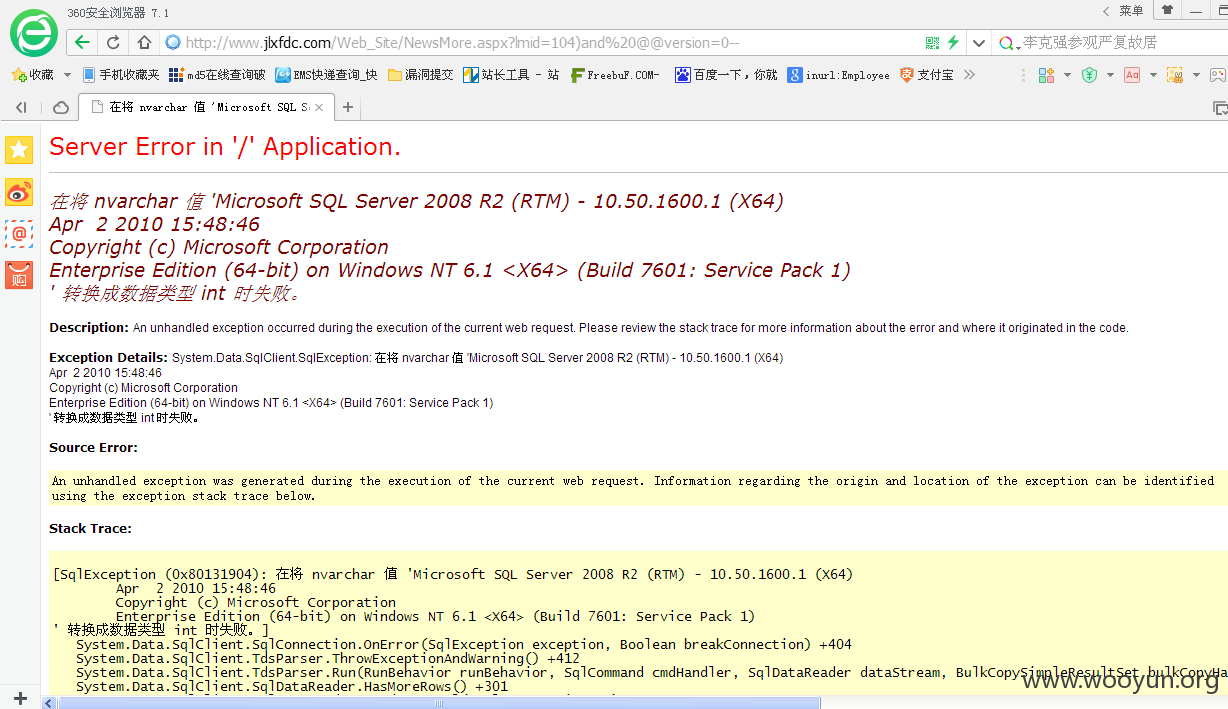
Task: Click the green lightning speed-mode icon
Action: click(x=953, y=42)
